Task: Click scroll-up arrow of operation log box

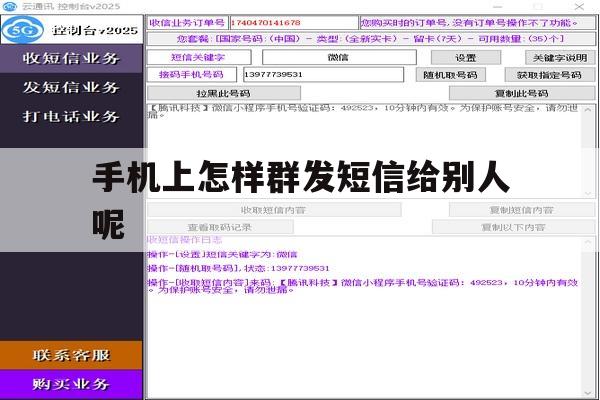Action: (x=588, y=242)
